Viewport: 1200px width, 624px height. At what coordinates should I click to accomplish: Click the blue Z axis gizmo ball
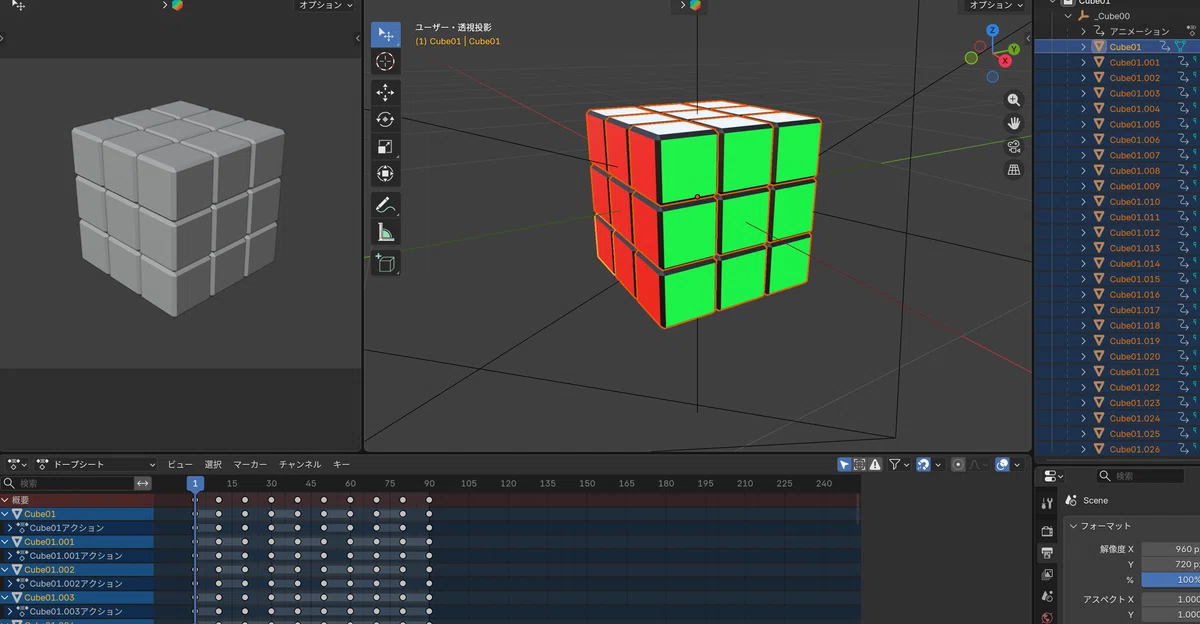tap(992, 30)
